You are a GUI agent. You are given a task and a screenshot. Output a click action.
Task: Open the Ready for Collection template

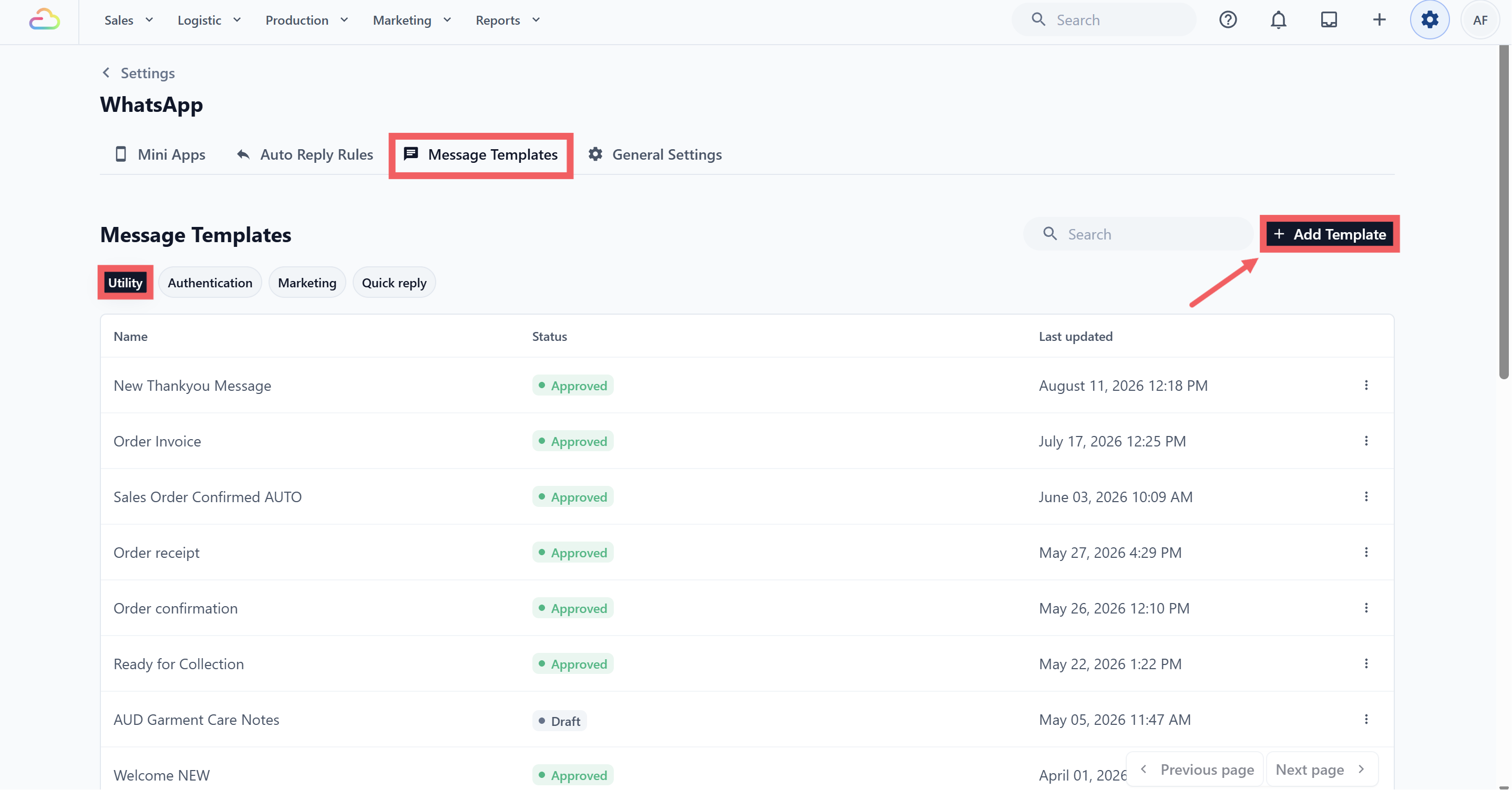[x=179, y=664]
